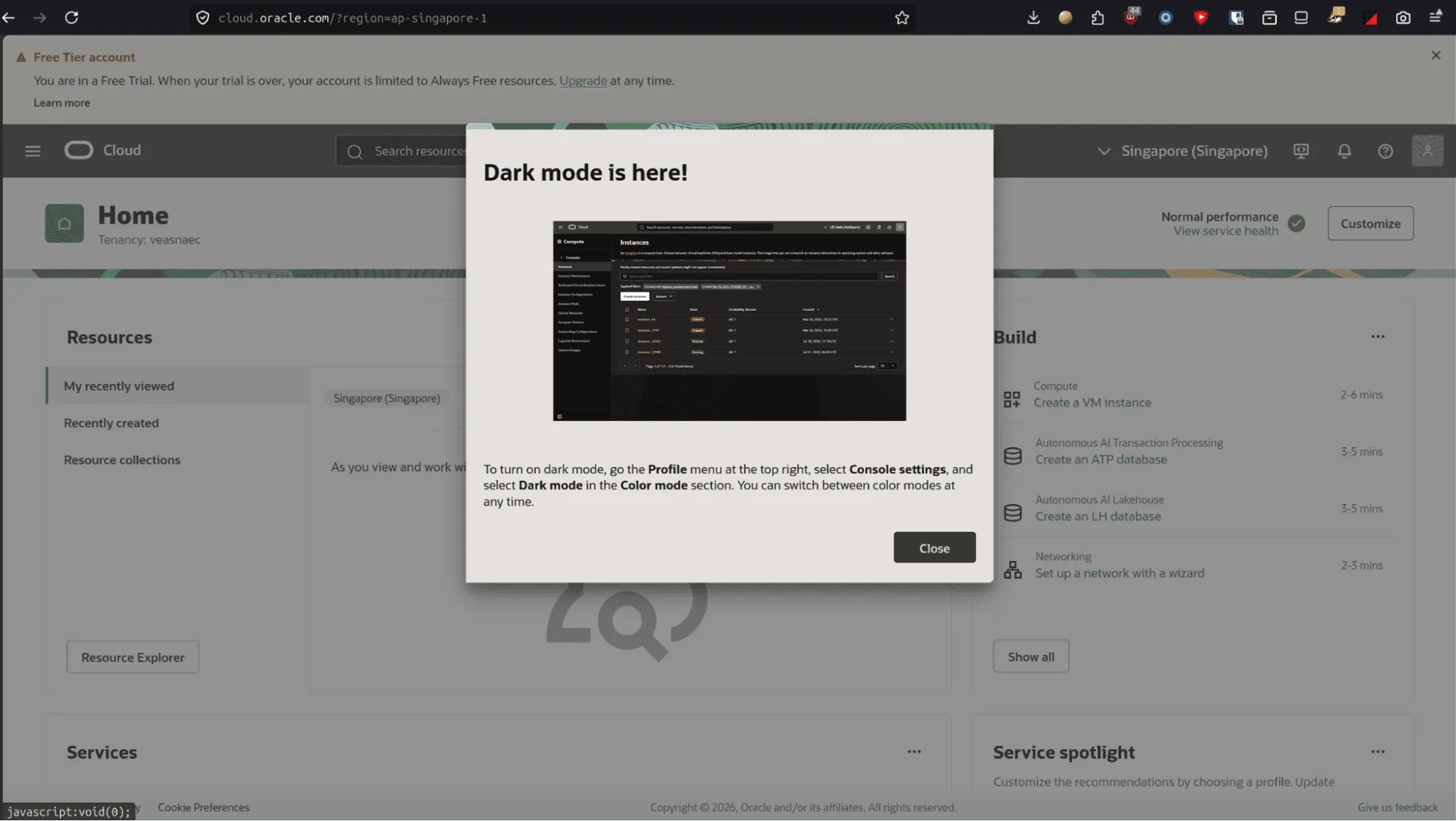
Task: Click the "2-6 mins" estimate text
Action: 1361,395
